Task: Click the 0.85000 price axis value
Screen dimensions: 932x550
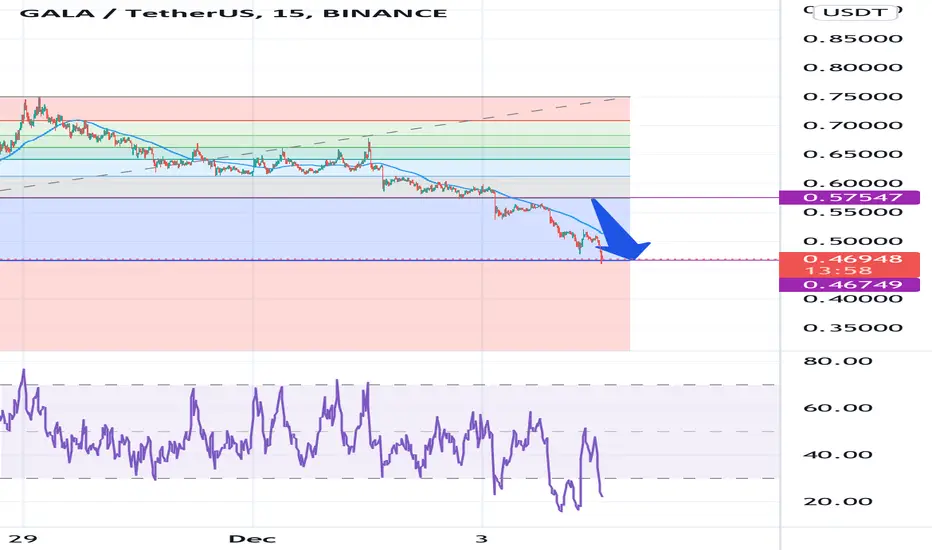Action: (853, 39)
